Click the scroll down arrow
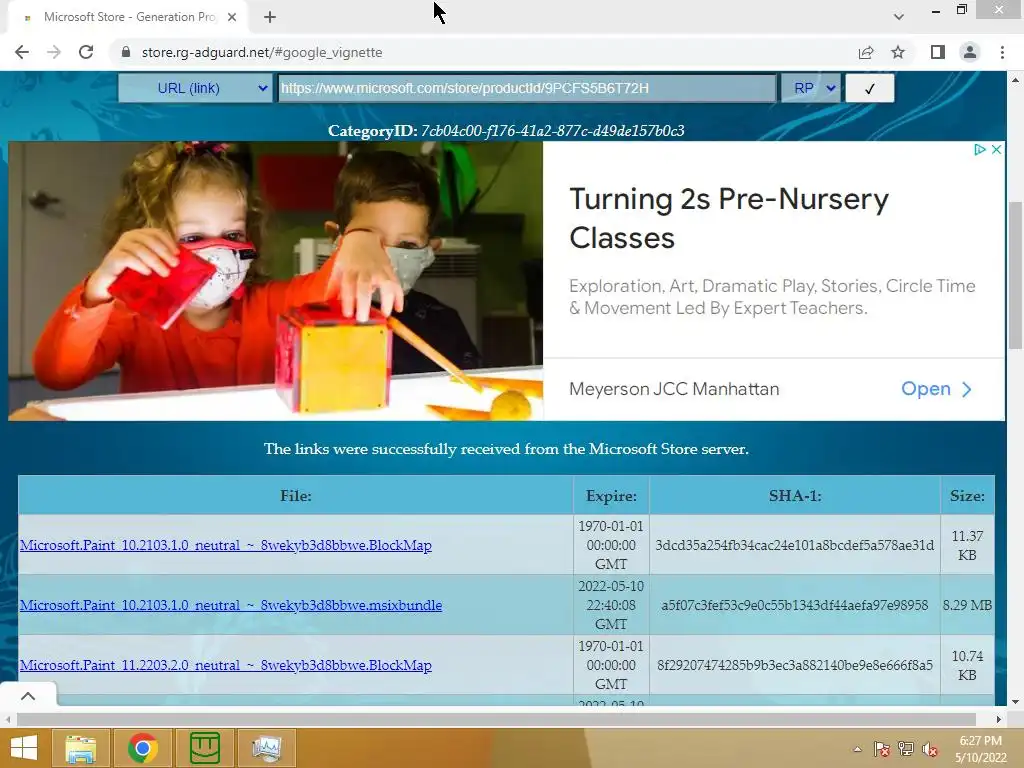Viewport: 1024px width, 768px height. click(1015, 702)
